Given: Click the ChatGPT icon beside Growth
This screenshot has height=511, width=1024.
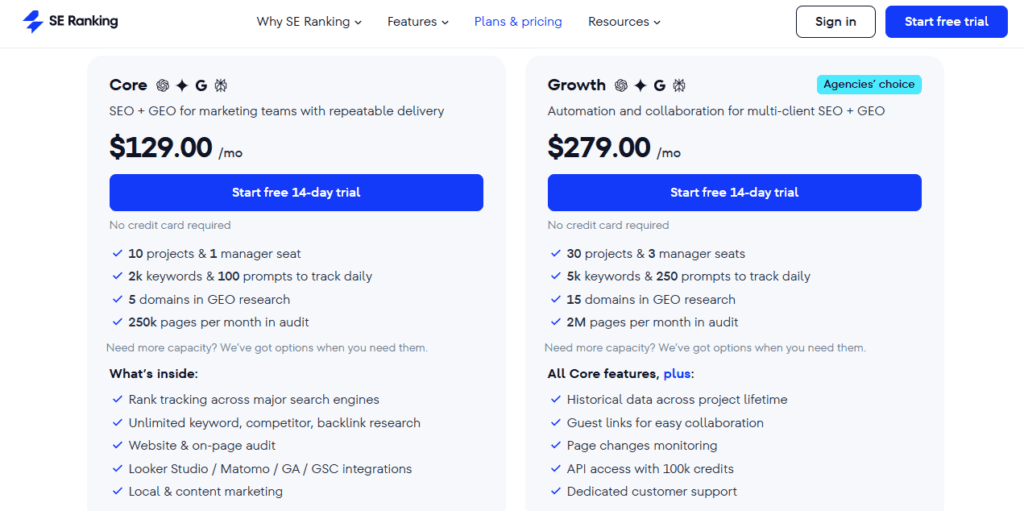Looking at the screenshot, I should (x=621, y=86).
